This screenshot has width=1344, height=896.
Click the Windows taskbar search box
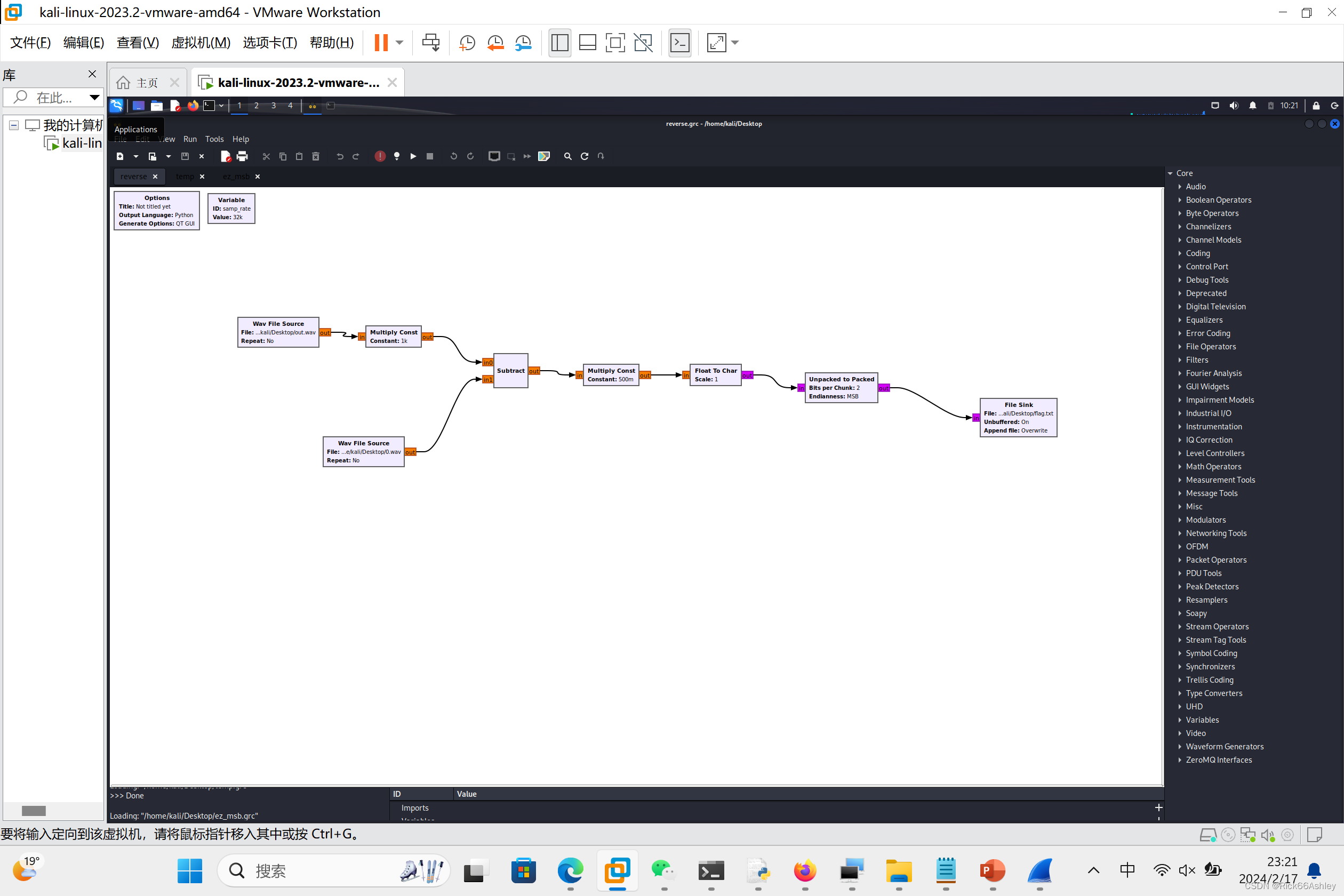pos(334,870)
